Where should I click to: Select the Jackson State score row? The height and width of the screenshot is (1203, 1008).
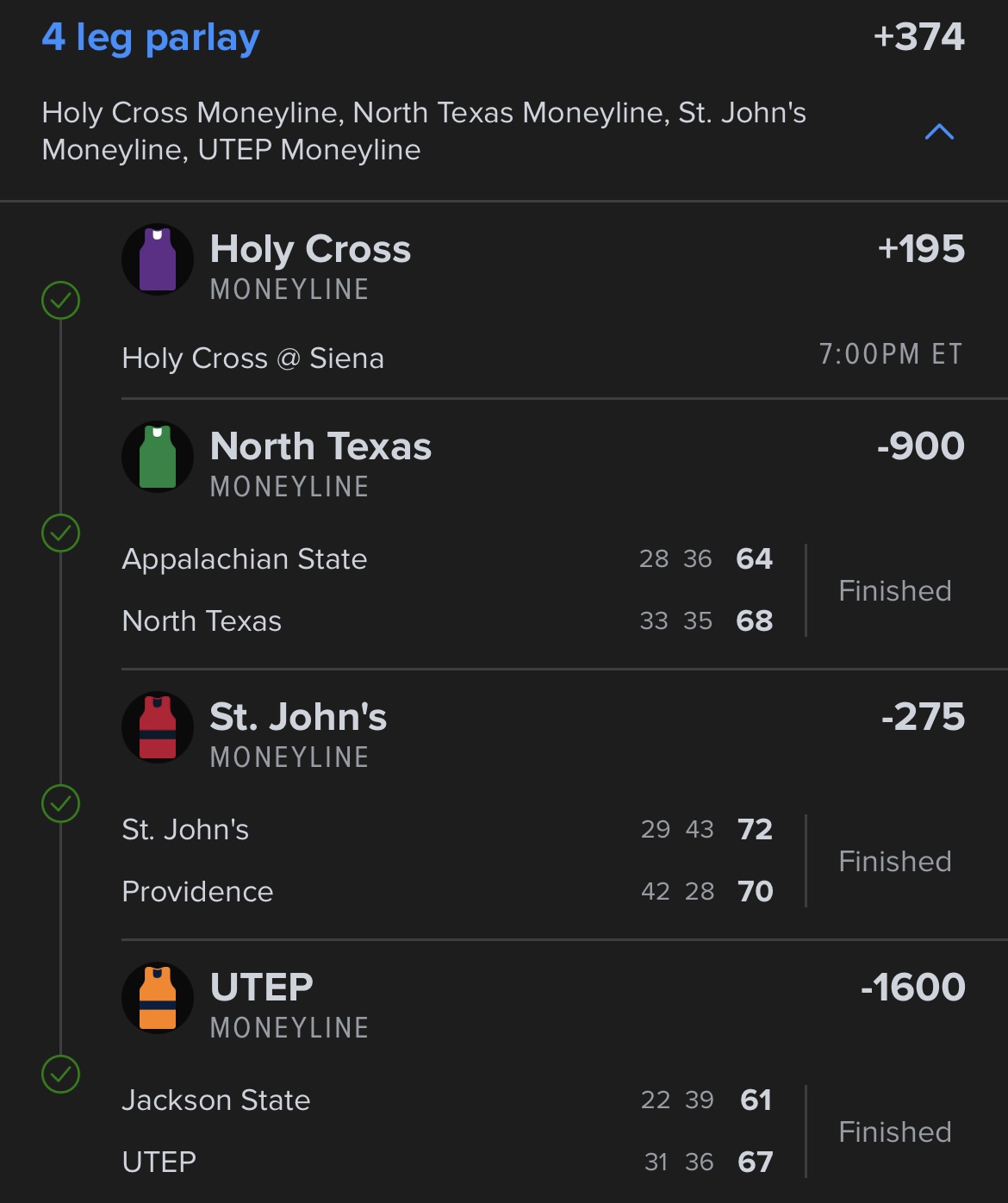point(447,1100)
